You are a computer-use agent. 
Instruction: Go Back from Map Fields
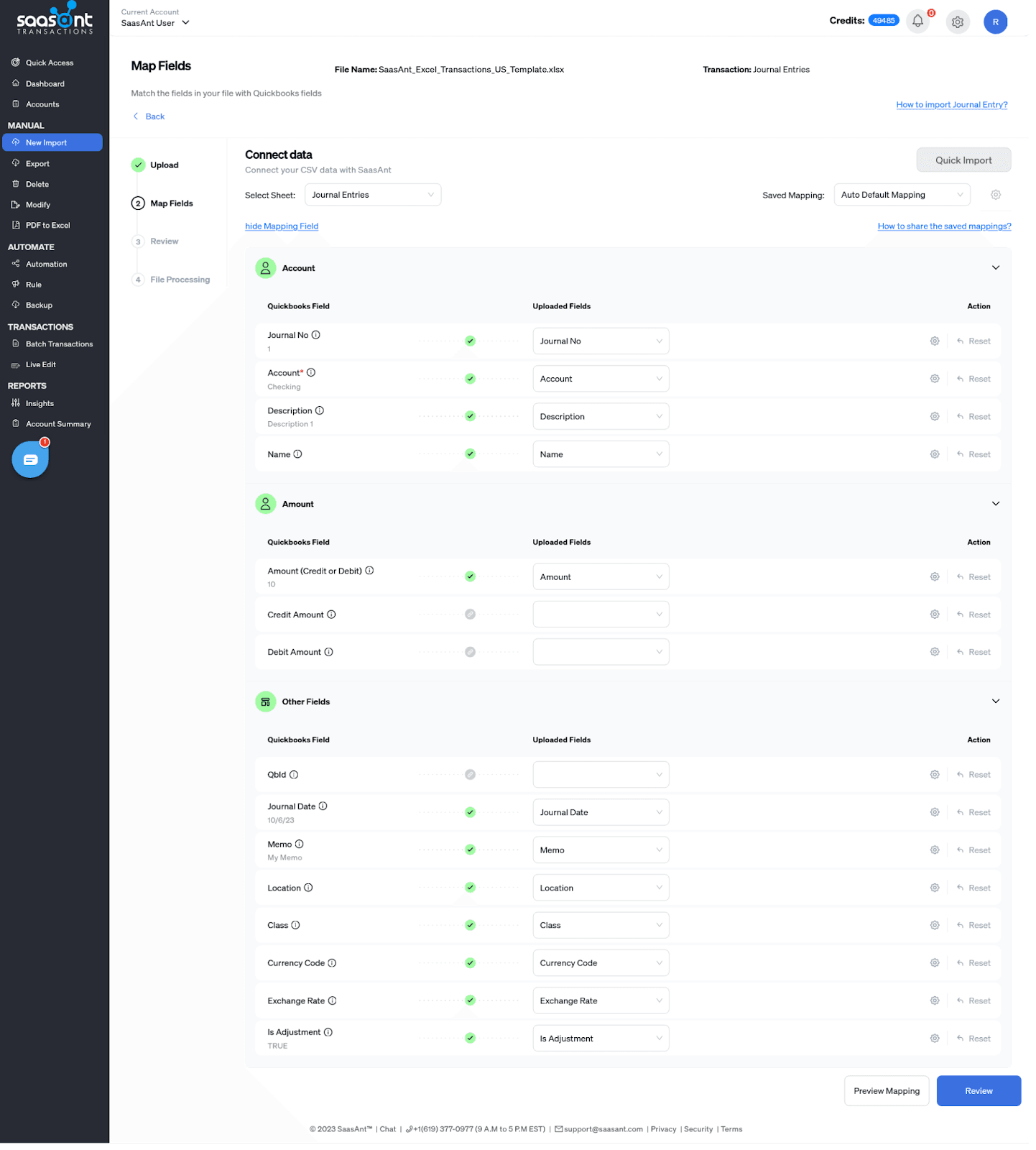[150, 117]
